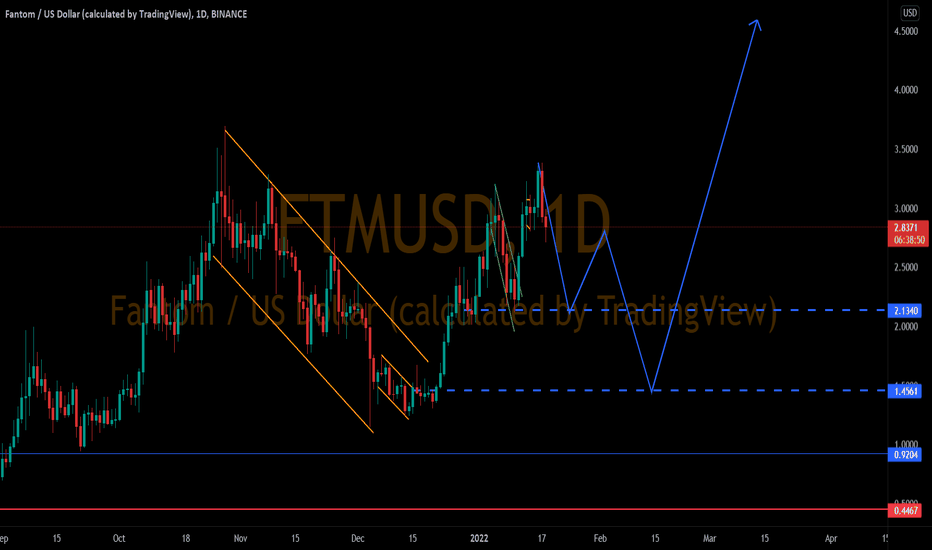Click the current price 2.8371 label
Viewport: 932px width, 550px height.
[908, 228]
